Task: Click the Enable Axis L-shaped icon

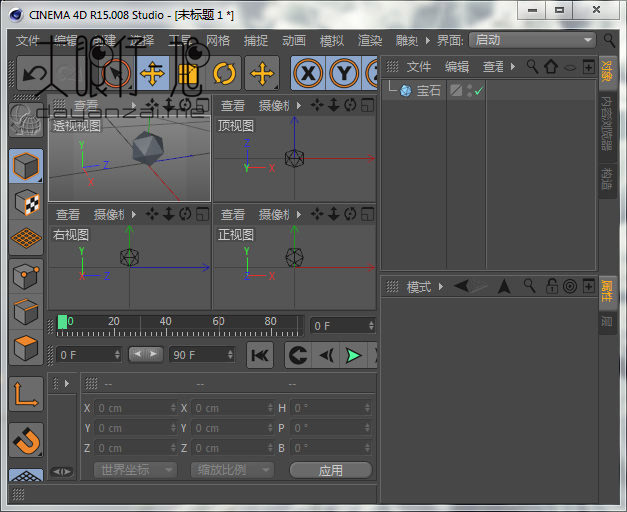Action: pyautogui.click(x=26, y=394)
